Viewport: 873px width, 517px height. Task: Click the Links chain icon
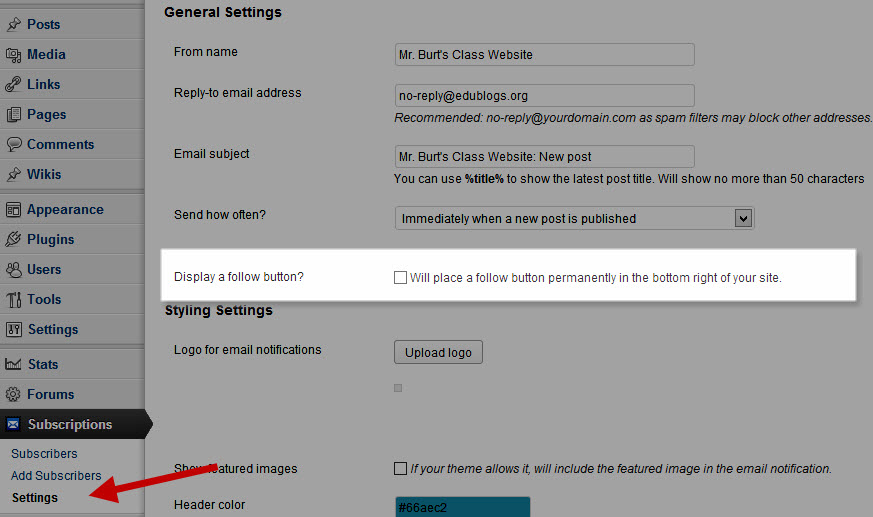click(13, 84)
